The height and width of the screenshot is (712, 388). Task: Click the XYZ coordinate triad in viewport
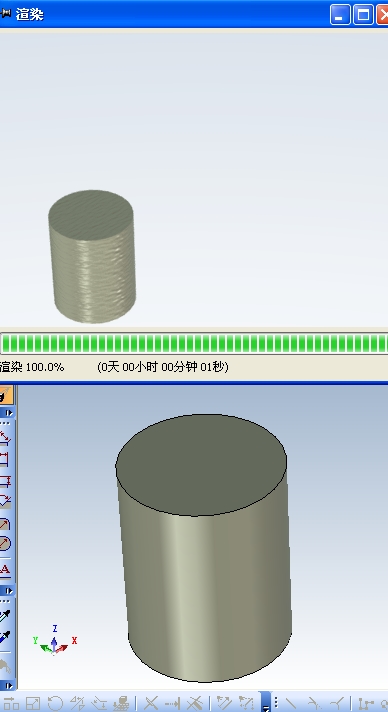[55, 641]
